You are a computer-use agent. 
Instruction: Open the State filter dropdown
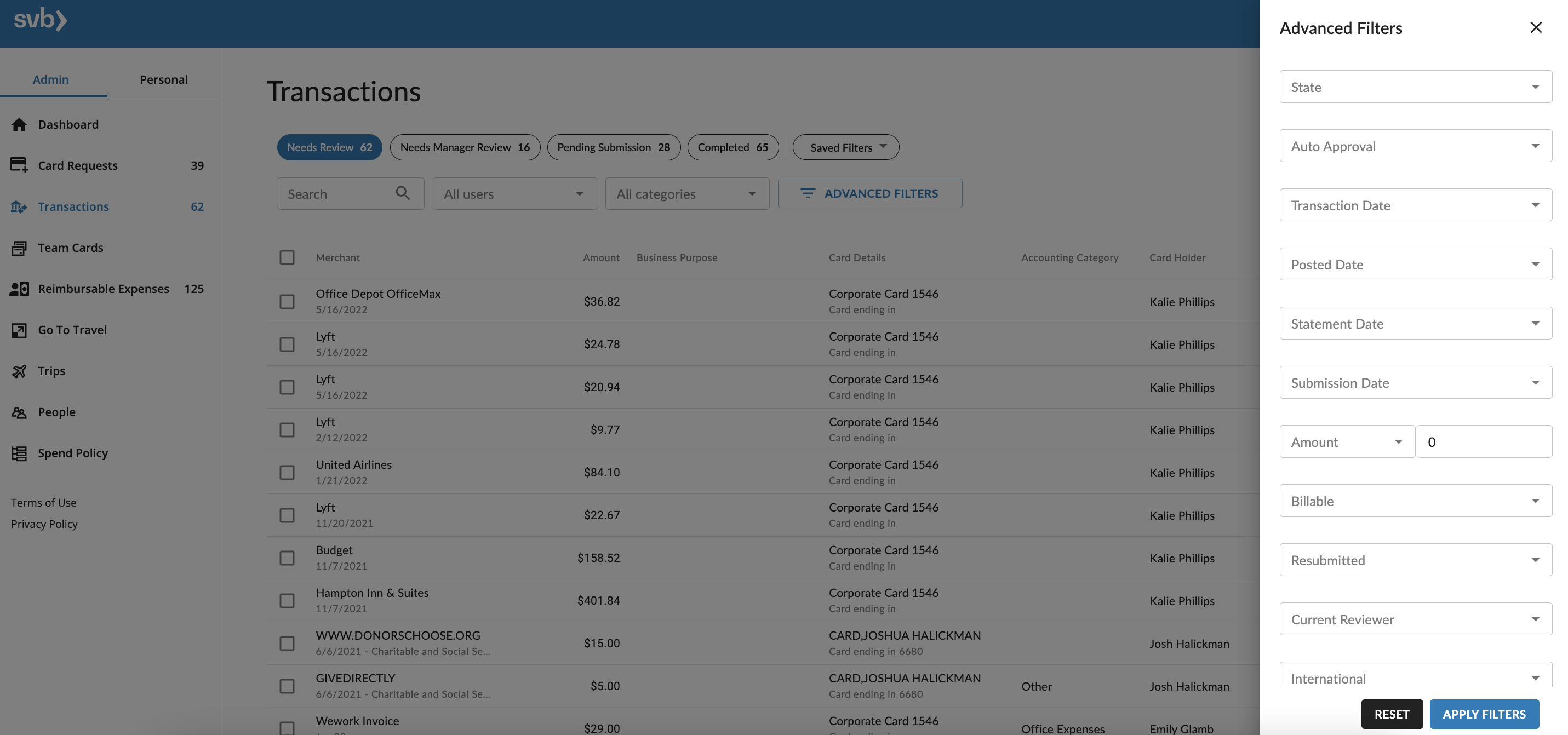[x=1415, y=87]
